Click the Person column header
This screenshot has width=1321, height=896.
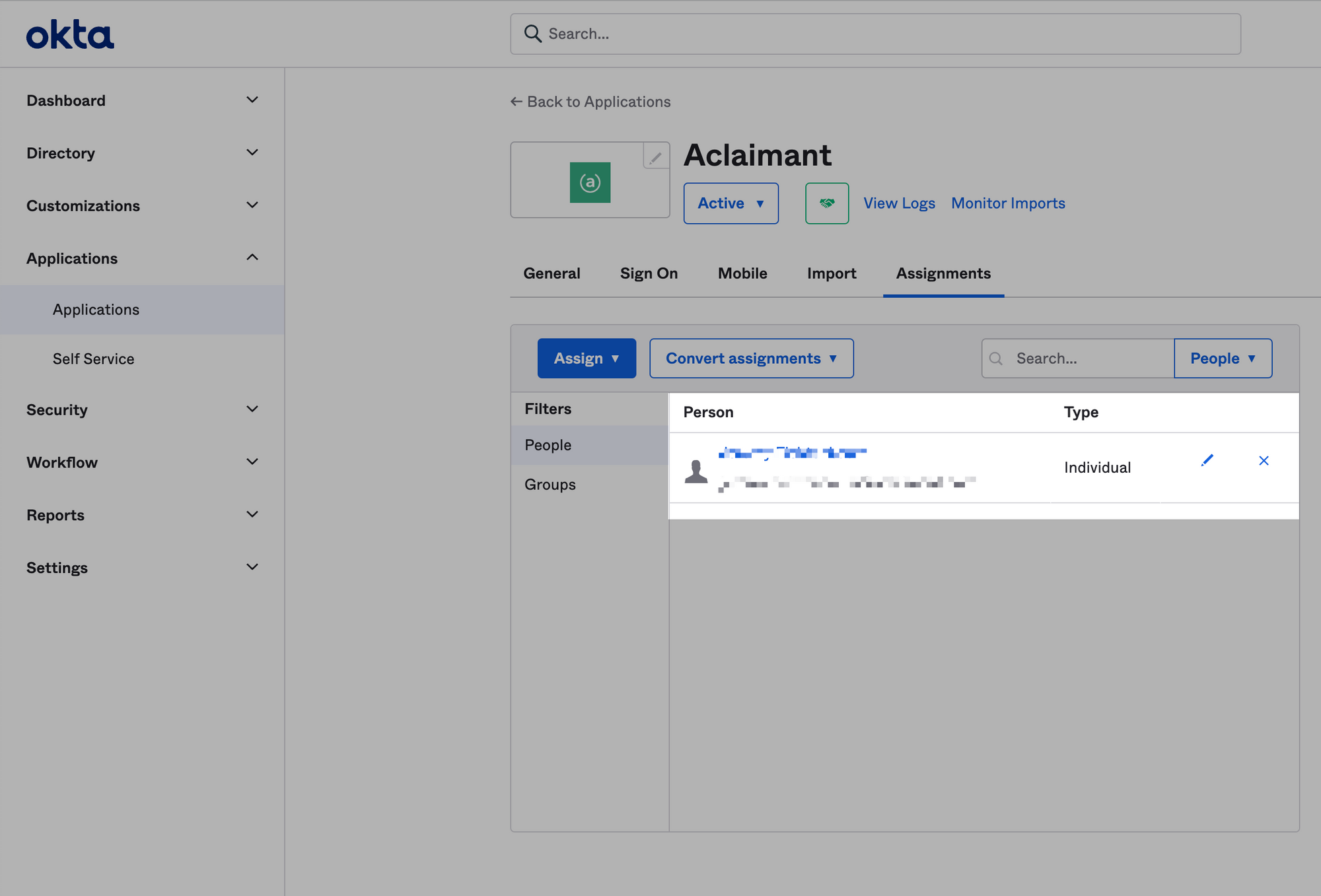tap(708, 412)
